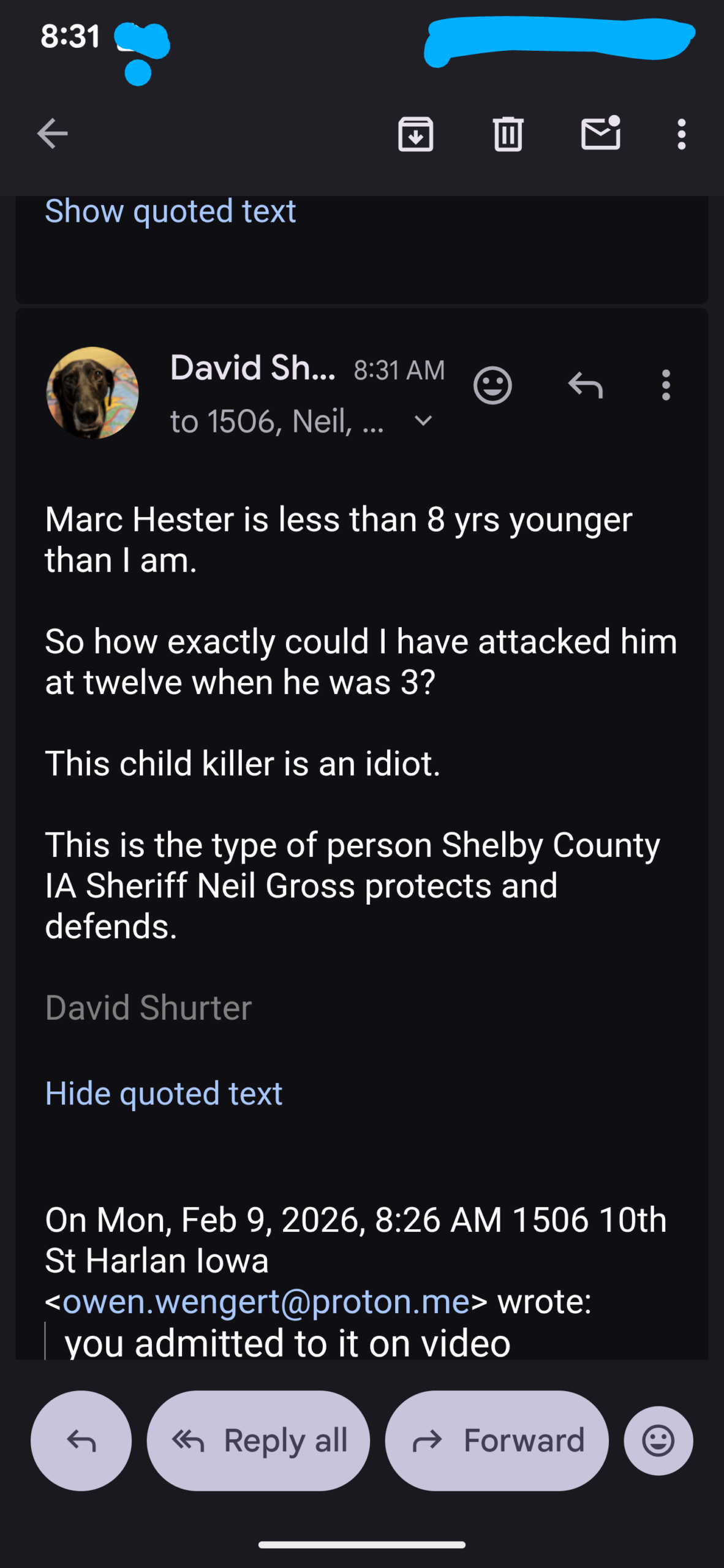The image size is (724, 1568).
Task: Open the owen.wengert@proton.me email link
Action: tap(266, 1301)
